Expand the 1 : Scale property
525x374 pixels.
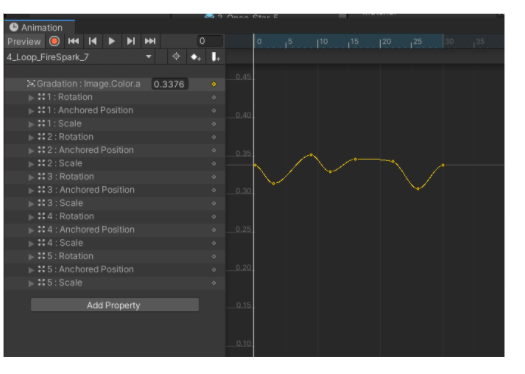point(31,124)
